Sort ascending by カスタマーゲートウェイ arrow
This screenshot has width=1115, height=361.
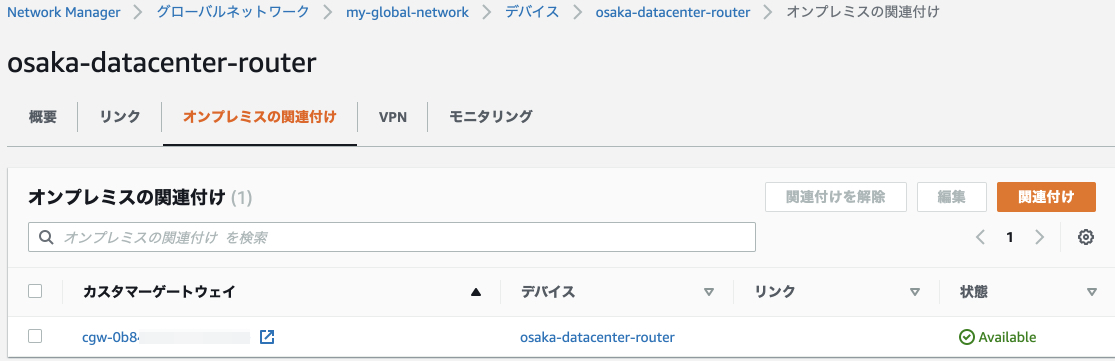click(476, 291)
